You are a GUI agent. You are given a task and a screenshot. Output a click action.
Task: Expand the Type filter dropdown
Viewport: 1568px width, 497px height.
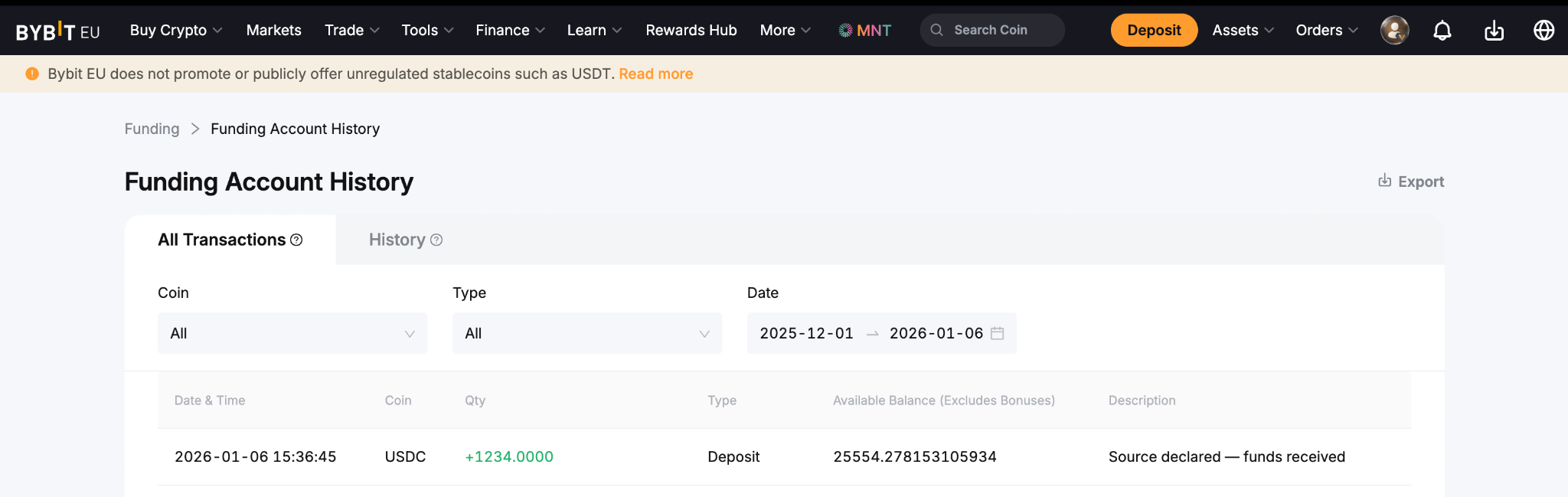click(586, 333)
